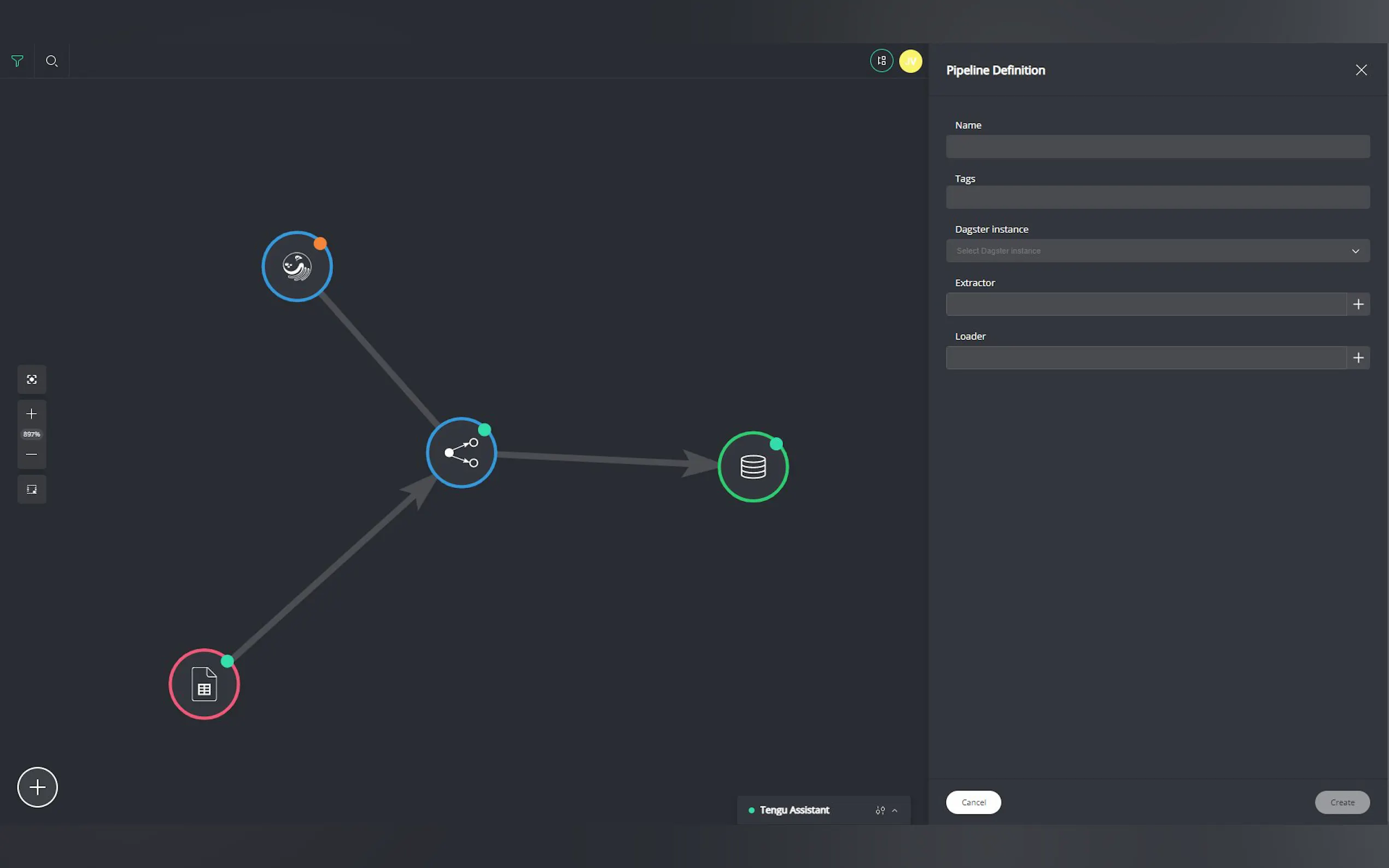Activate the rectangle selection tool icon
The image size is (1389, 868).
[32, 490]
